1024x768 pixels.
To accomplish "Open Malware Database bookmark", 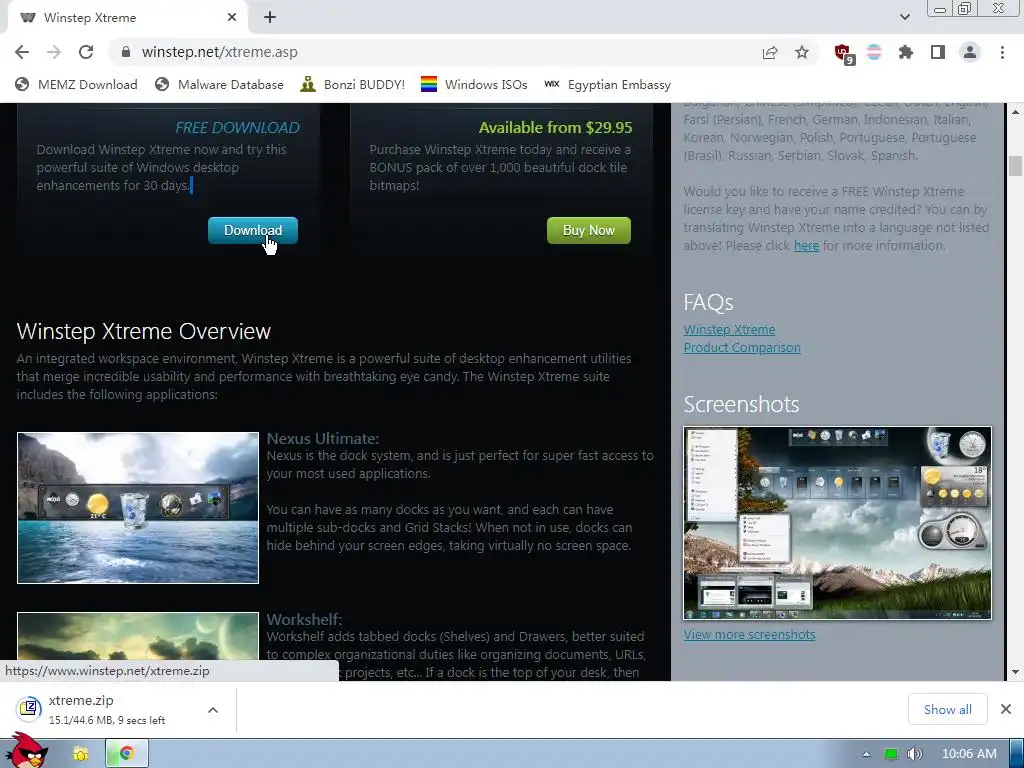I will click(x=219, y=84).
